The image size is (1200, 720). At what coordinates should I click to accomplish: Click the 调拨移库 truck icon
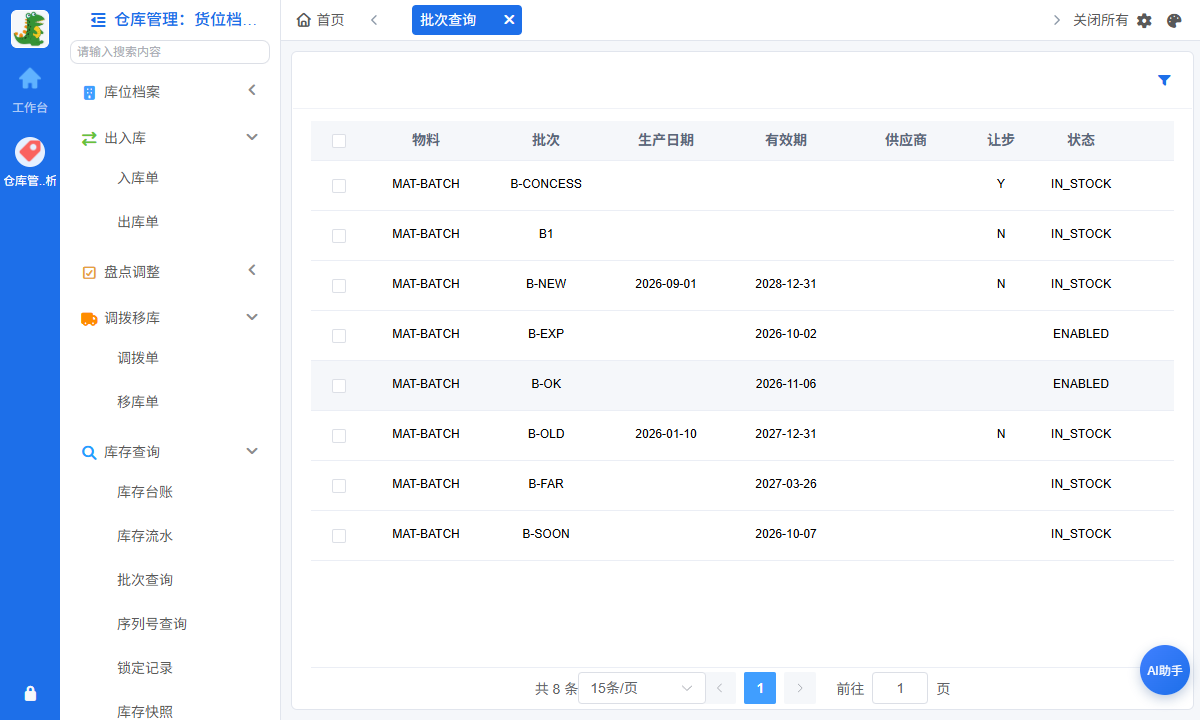(89, 318)
